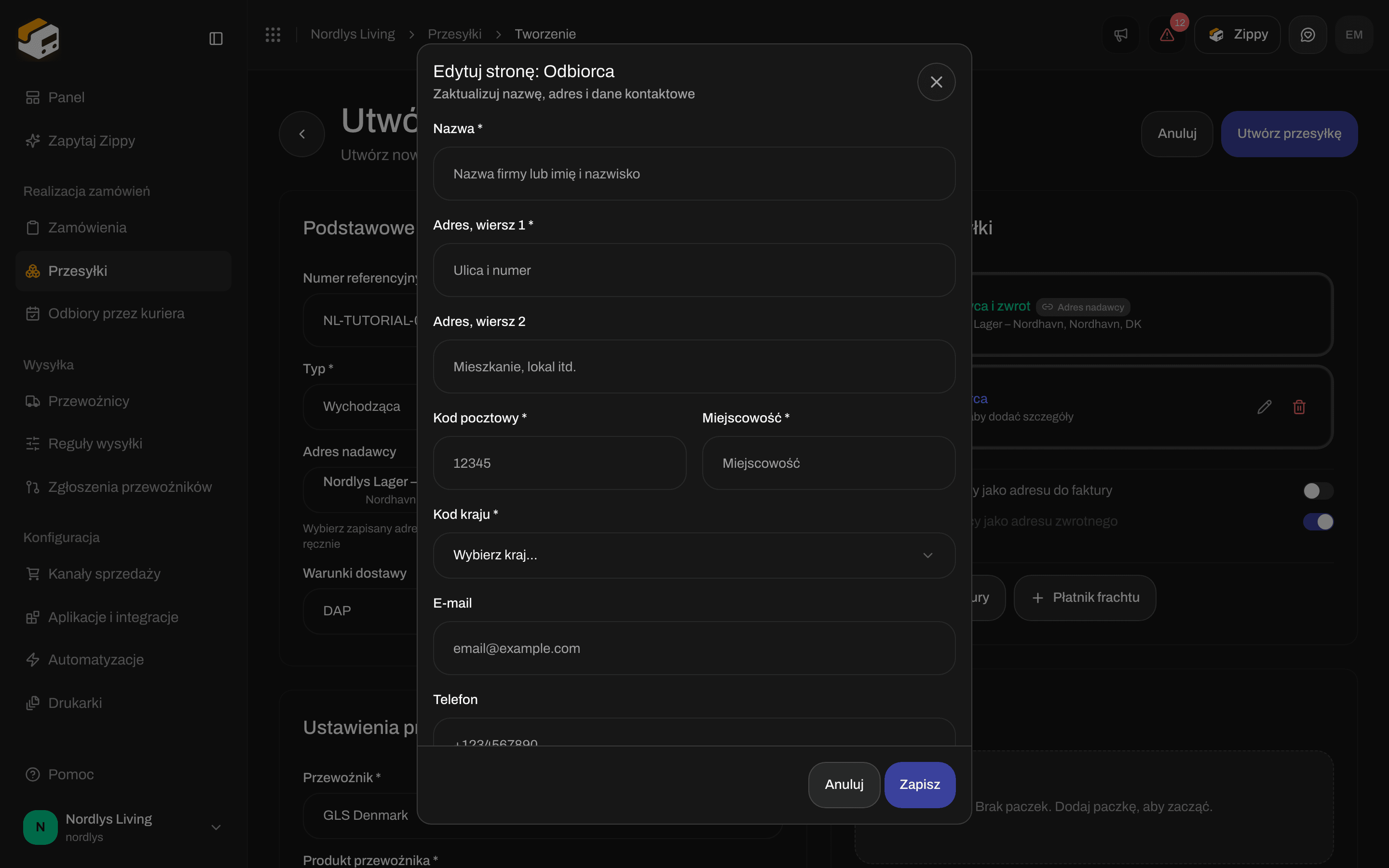The width and height of the screenshot is (1389, 868).
Task: Click the E-mail input field
Action: pos(694,648)
